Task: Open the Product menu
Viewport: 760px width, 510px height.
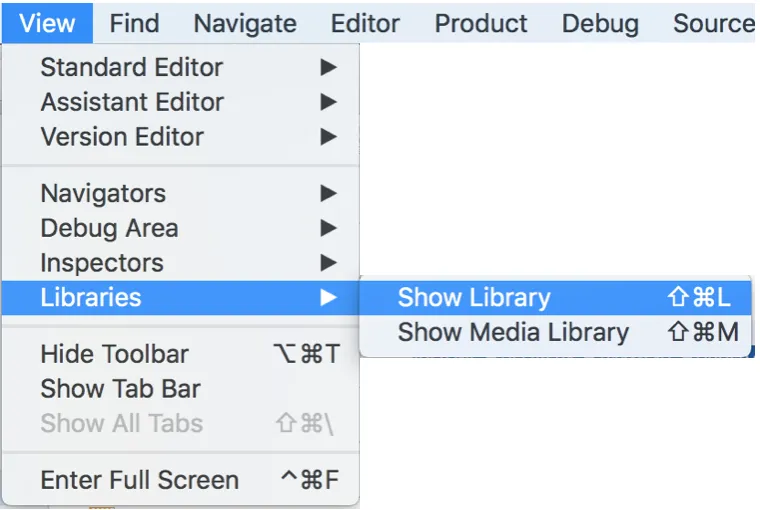Action: [x=481, y=22]
